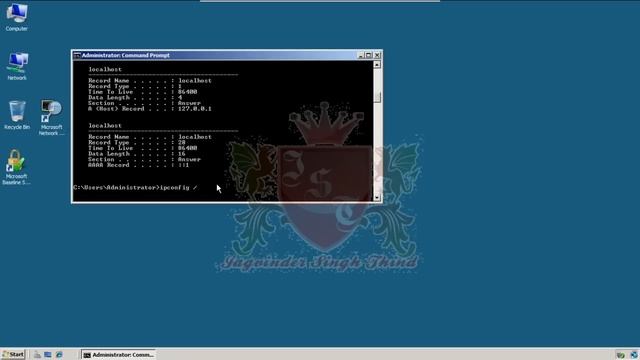640x360 pixels.
Task: Open Internet Explorer from Quick Launch
Action: [59, 355]
